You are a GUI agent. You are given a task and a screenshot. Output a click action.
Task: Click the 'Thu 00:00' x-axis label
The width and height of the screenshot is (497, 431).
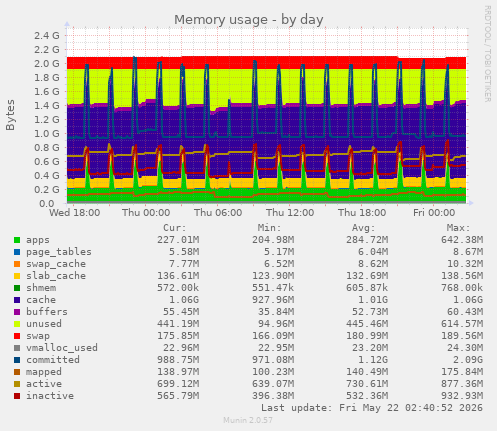click(x=146, y=213)
